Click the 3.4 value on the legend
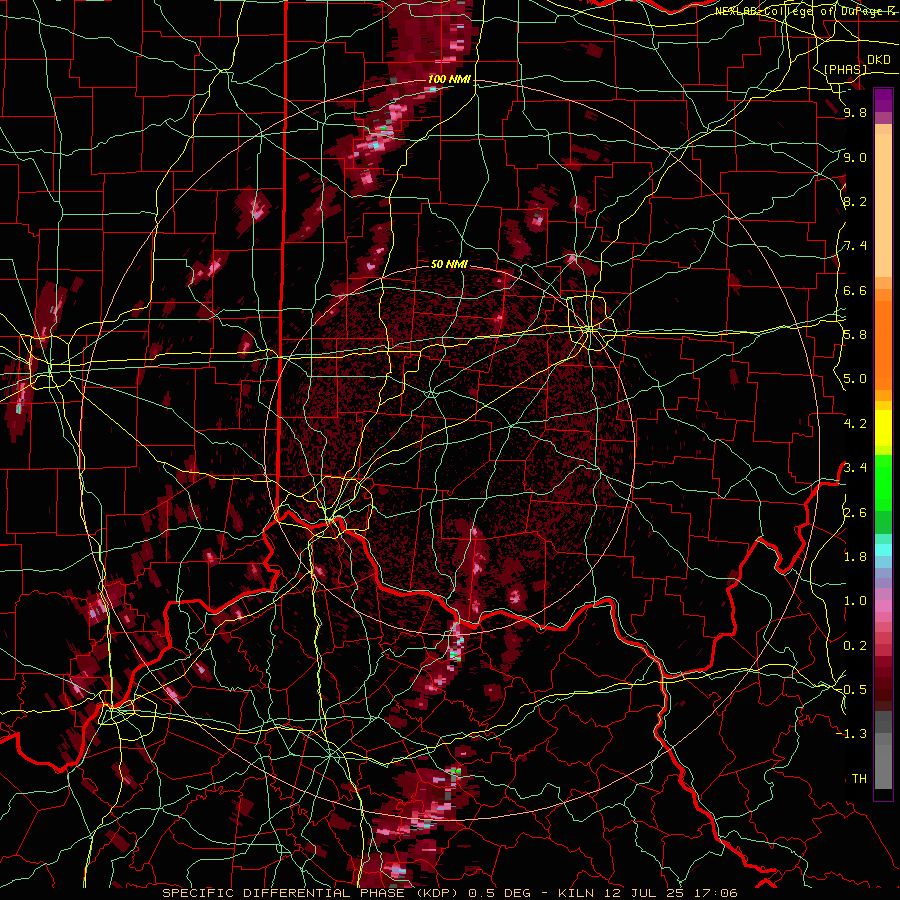Screen dimensions: 900x900 point(855,468)
